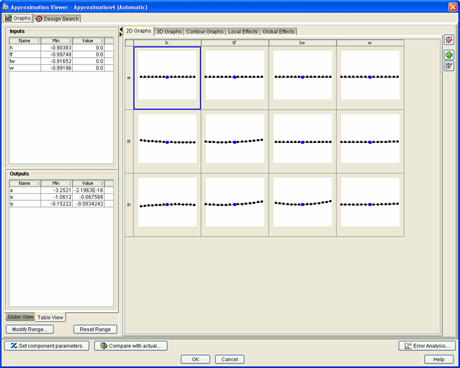Click the tf column header in graphs grid
Screen dimensions: 460x368
tap(235, 43)
